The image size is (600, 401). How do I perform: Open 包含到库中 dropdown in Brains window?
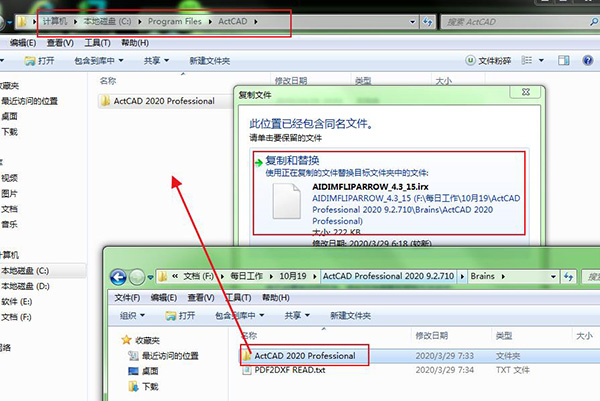tap(240, 316)
